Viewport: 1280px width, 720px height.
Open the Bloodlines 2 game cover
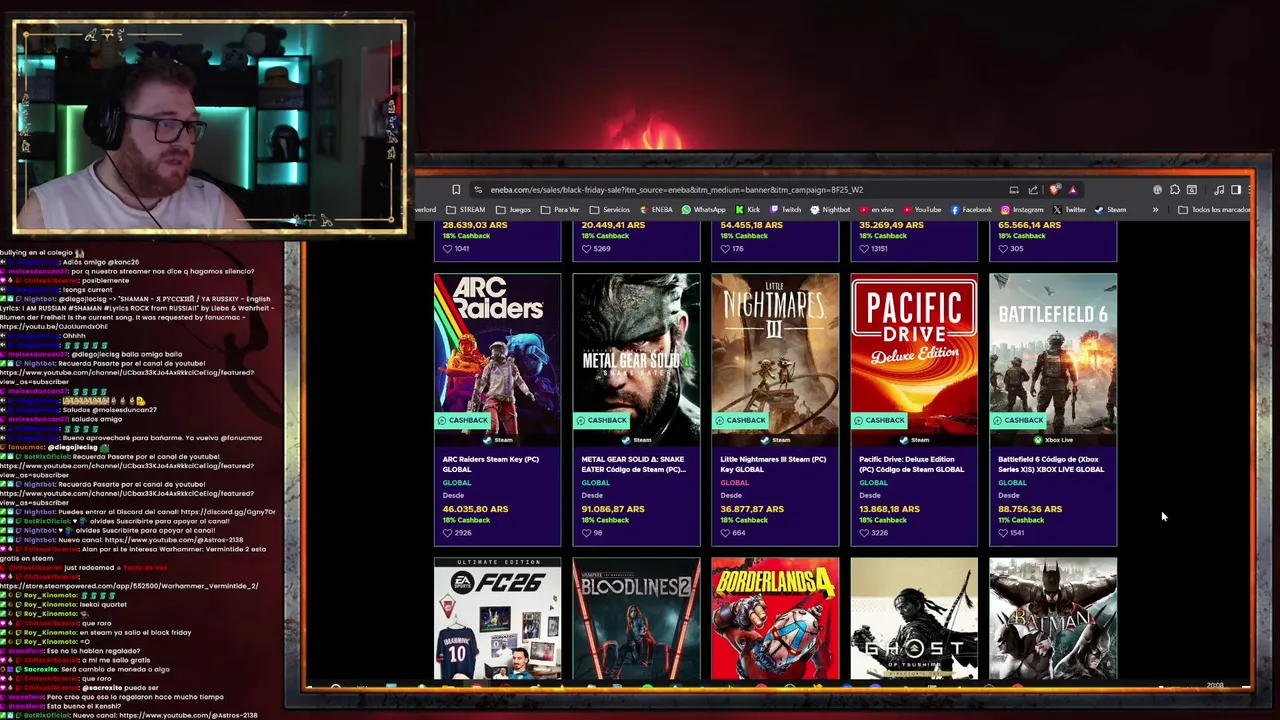(x=636, y=619)
